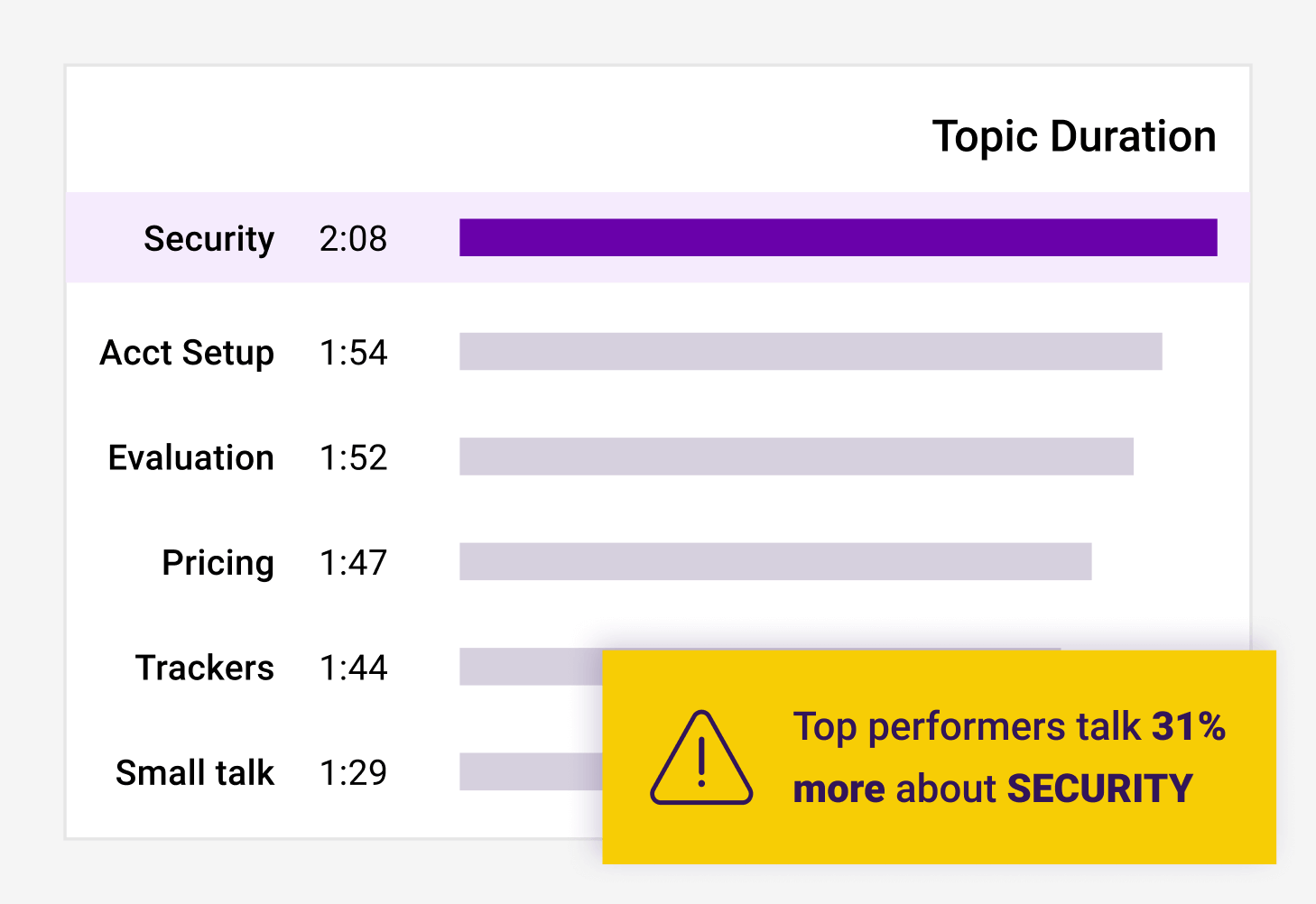Select the Trackers topic label

click(205, 668)
